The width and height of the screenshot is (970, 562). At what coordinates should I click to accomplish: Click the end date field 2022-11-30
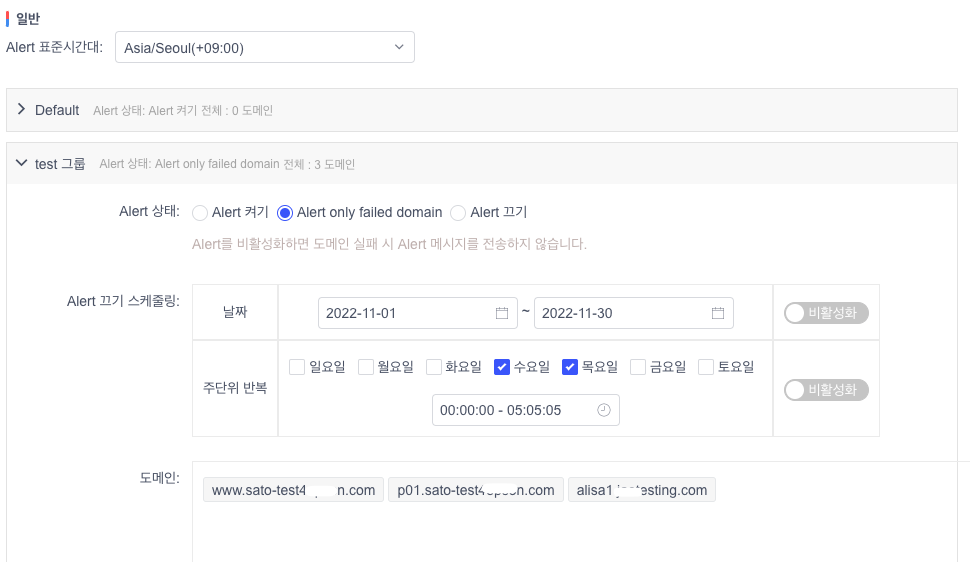tap(633, 313)
